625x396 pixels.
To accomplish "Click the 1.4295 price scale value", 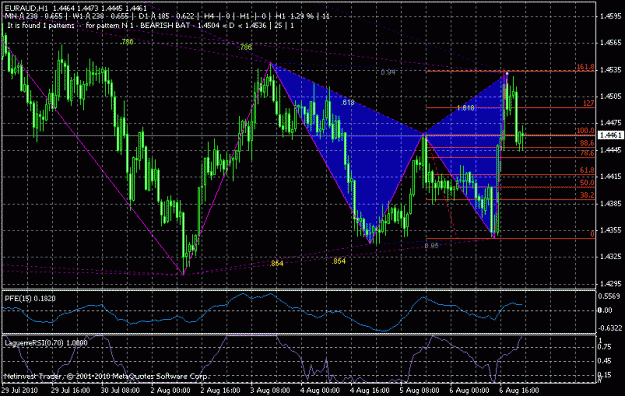I will pyautogui.click(x=610, y=284).
